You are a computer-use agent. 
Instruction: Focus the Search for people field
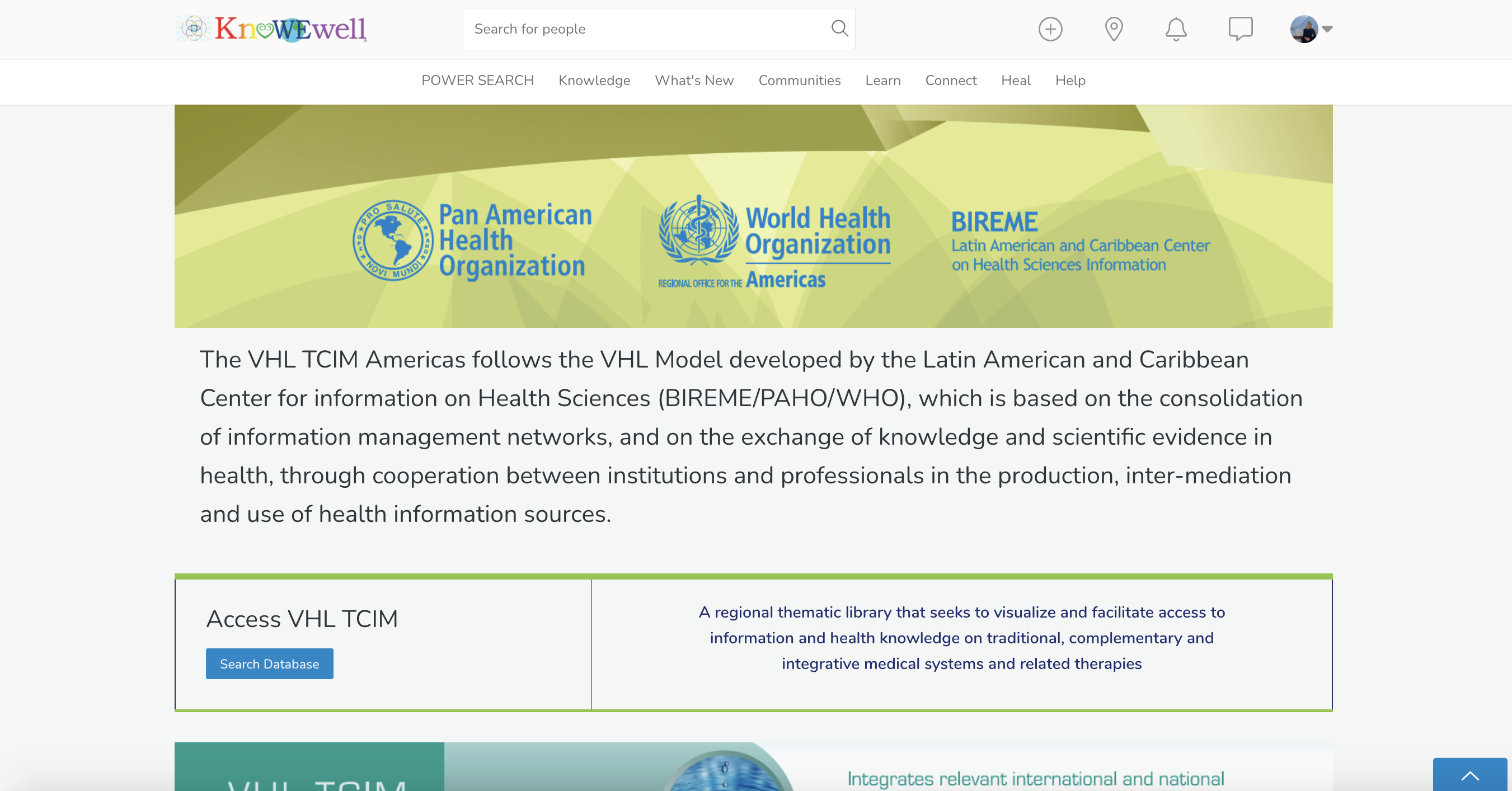[659, 29]
